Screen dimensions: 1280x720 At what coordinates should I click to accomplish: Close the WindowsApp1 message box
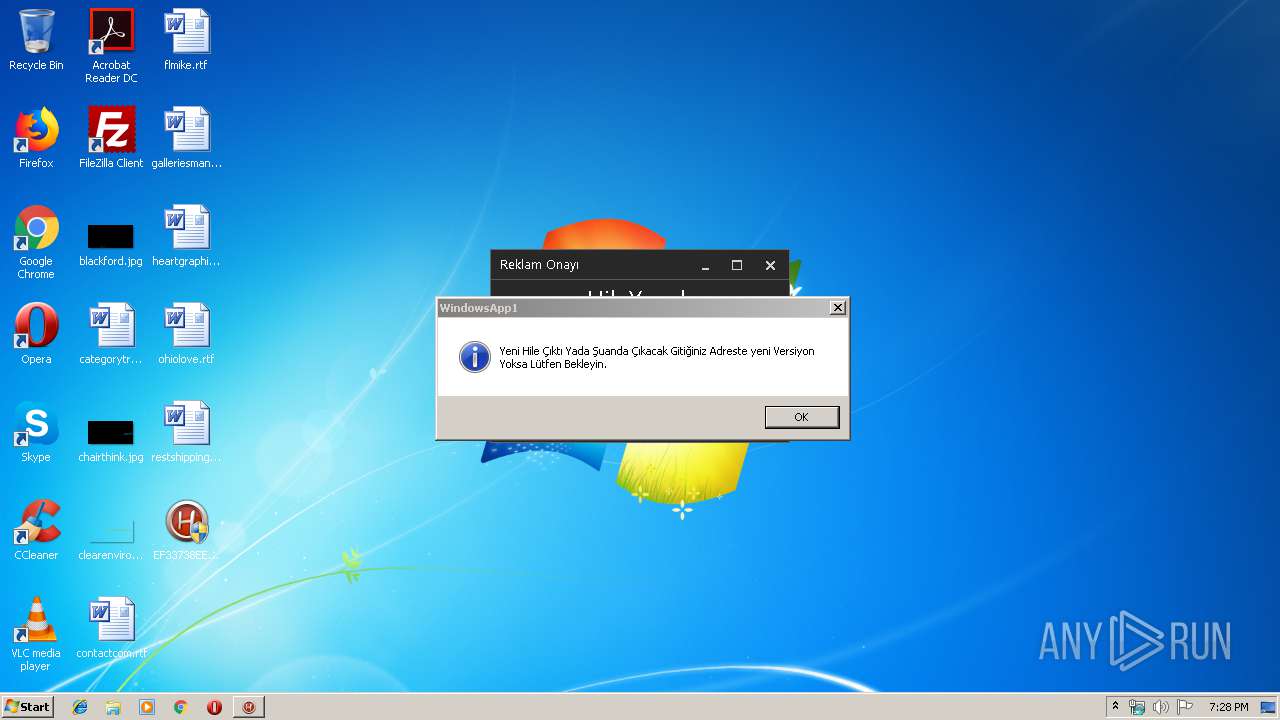click(x=838, y=308)
